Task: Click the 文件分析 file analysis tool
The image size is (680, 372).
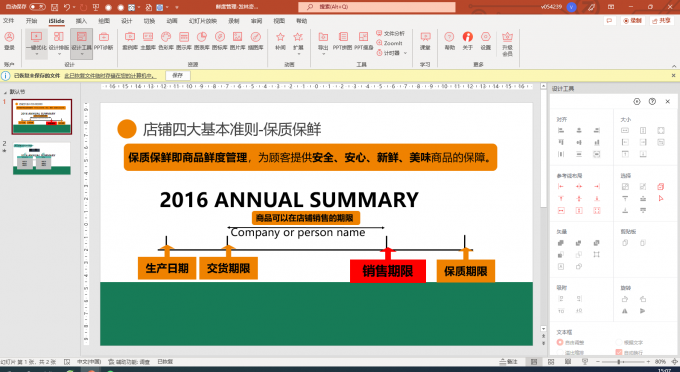Action: tap(390, 33)
